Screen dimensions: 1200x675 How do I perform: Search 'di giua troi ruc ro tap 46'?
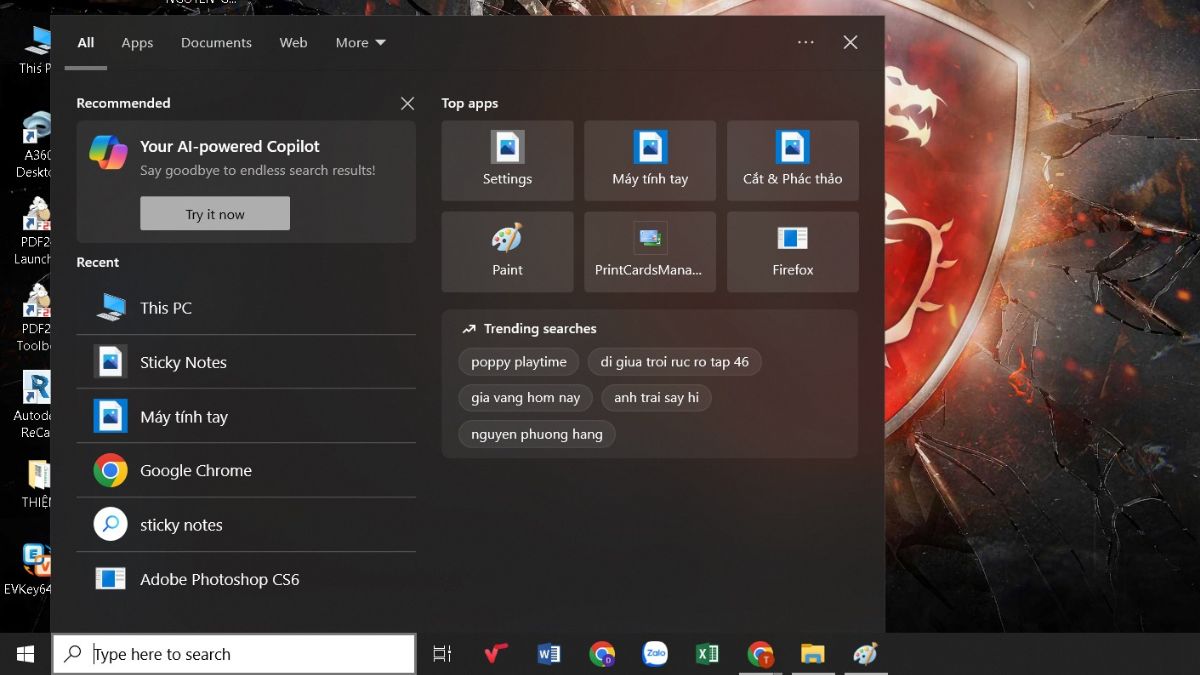(x=675, y=362)
